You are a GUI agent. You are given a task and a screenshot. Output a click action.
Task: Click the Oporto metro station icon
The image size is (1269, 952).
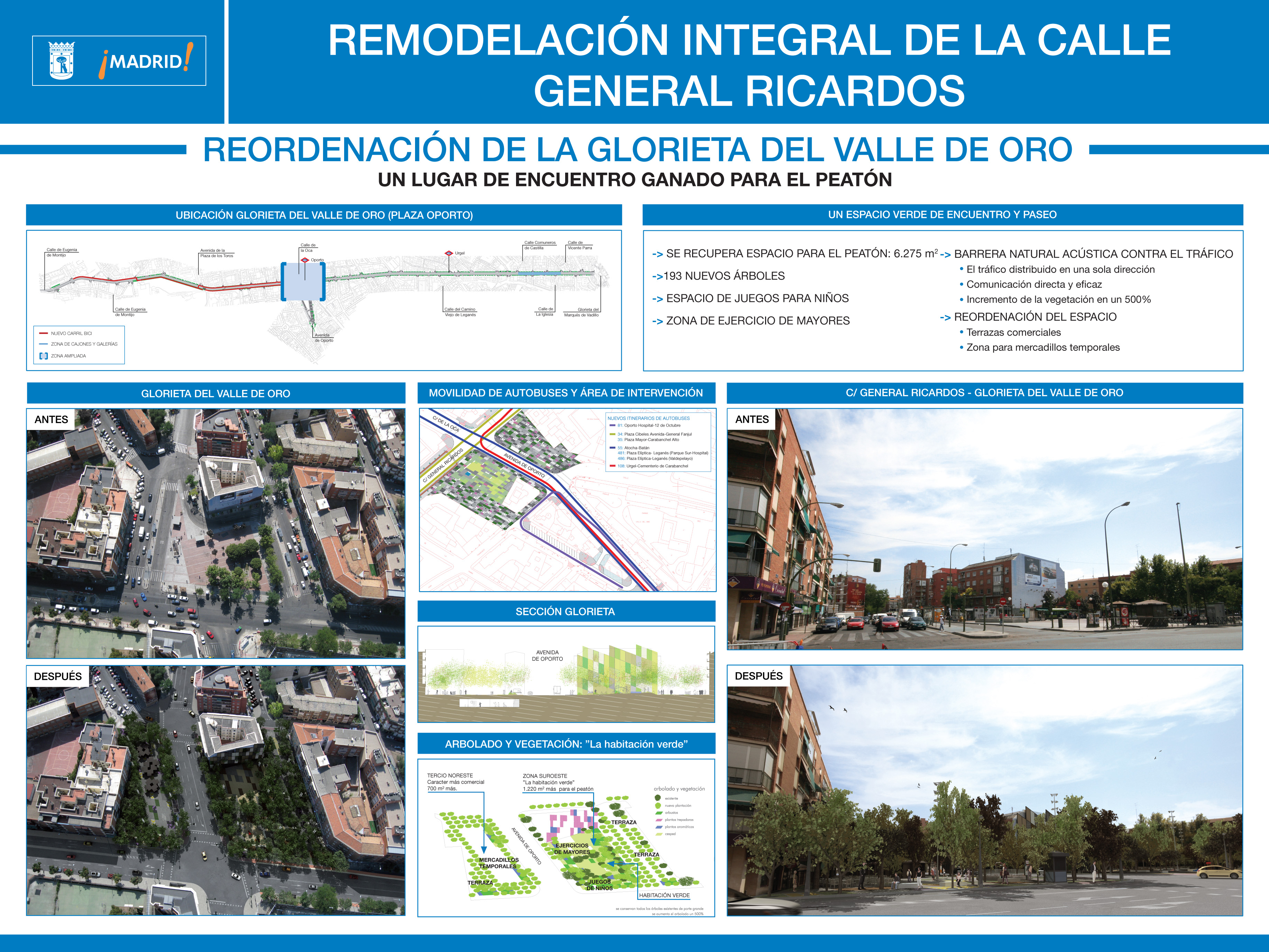click(305, 260)
